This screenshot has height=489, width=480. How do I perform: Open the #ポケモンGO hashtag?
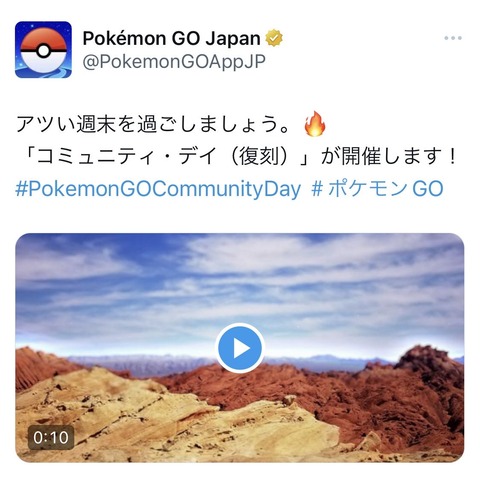tap(377, 189)
